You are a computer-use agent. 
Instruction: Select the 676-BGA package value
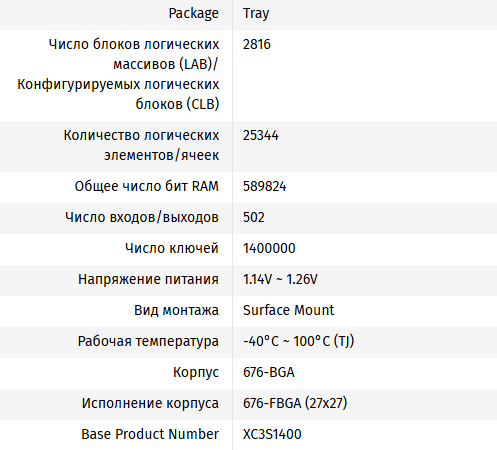click(x=269, y=372)
